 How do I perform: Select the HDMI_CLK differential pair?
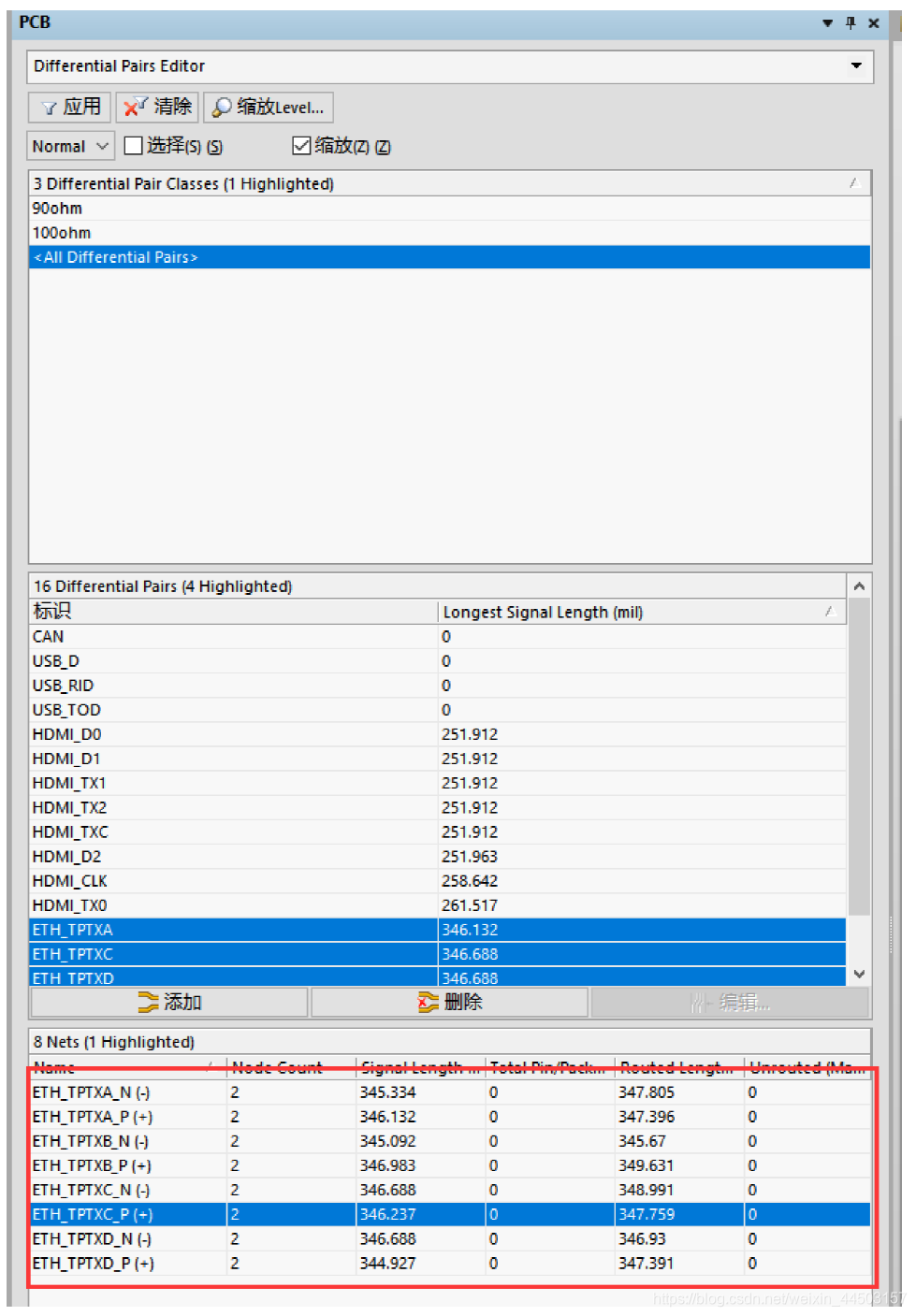[70, 881]
